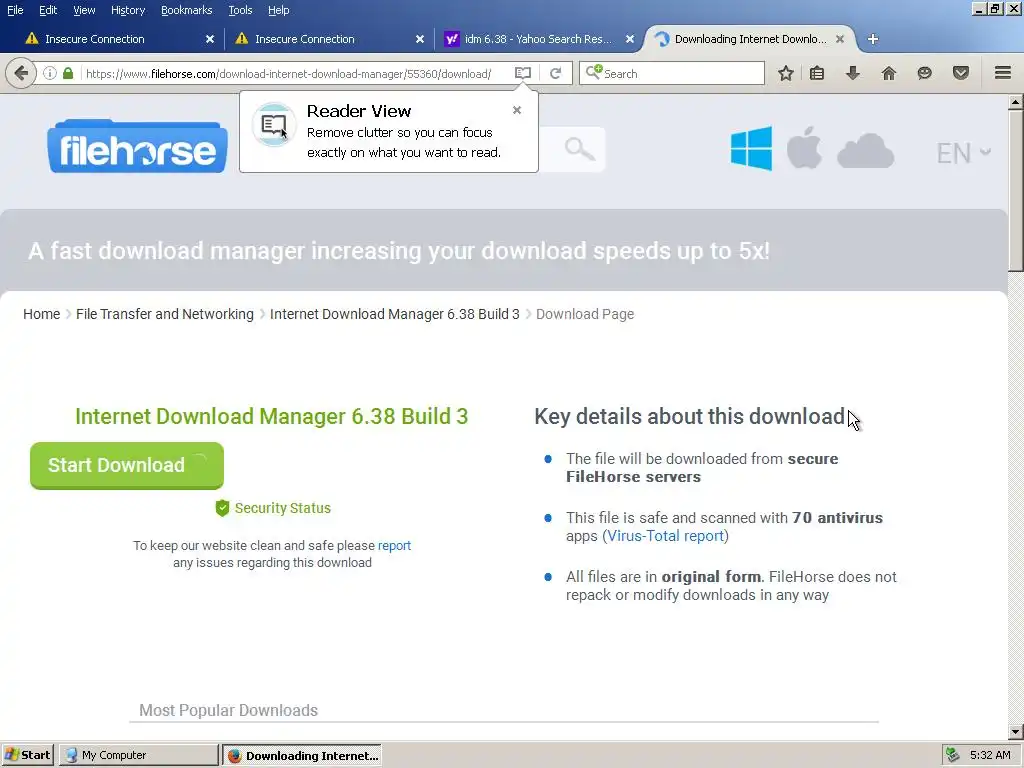This screenshot has height=768, width=1024.
Task: Click the FileHorse magnifier search icon
Action: (579, 149)
